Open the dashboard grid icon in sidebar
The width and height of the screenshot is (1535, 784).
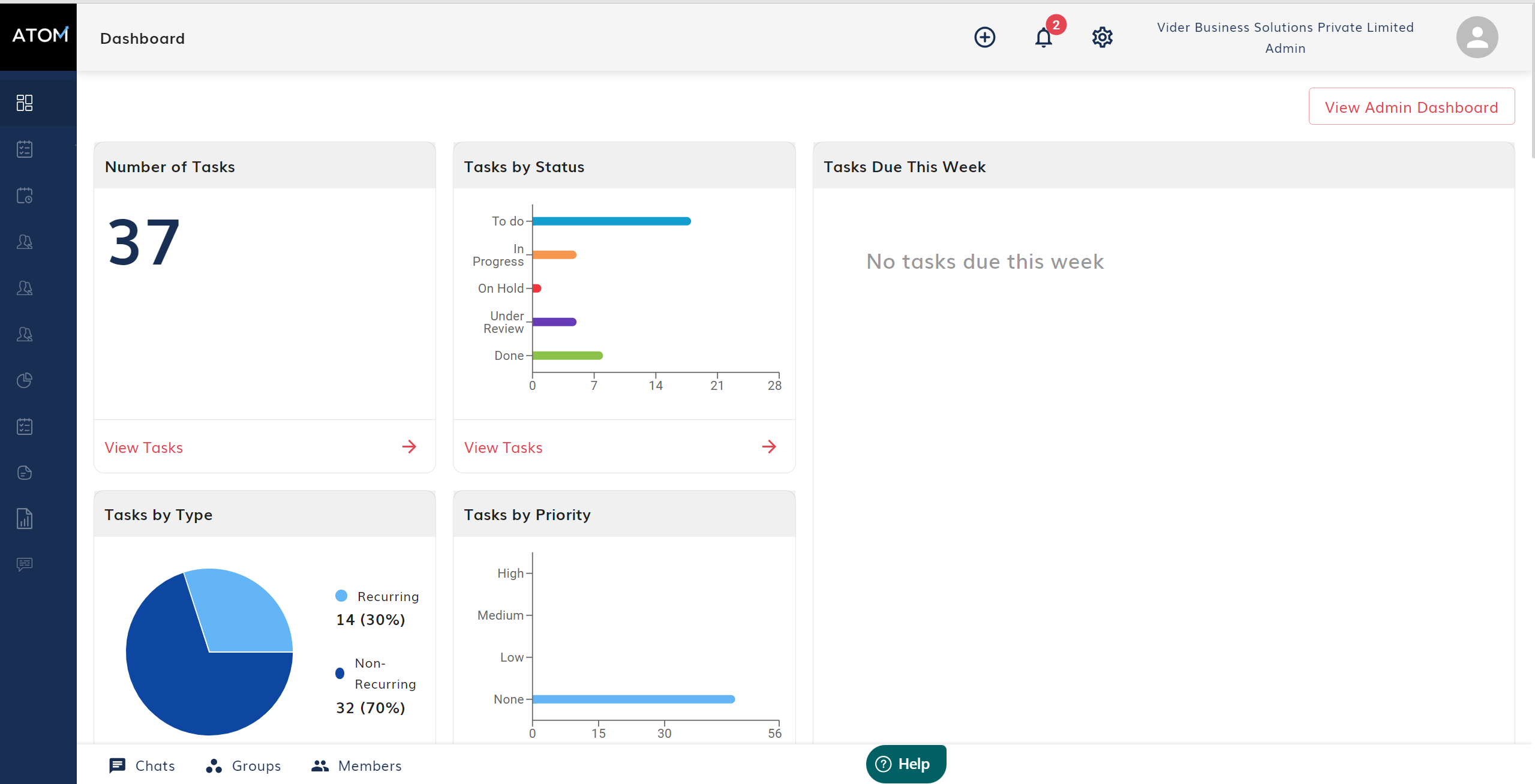click(25, 103)
